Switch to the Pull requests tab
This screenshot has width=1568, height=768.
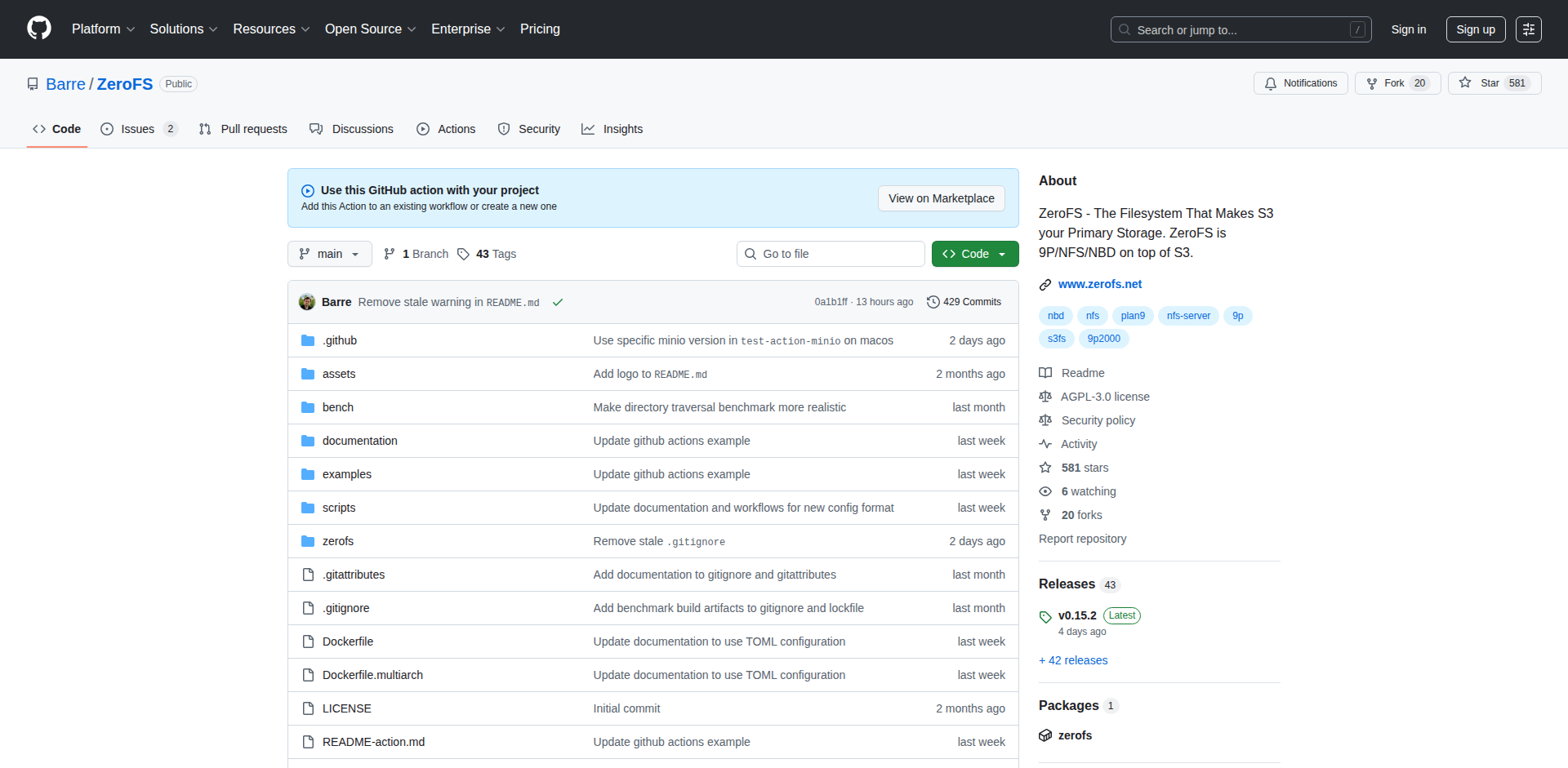pyautogui.click(x=243, y=129)
